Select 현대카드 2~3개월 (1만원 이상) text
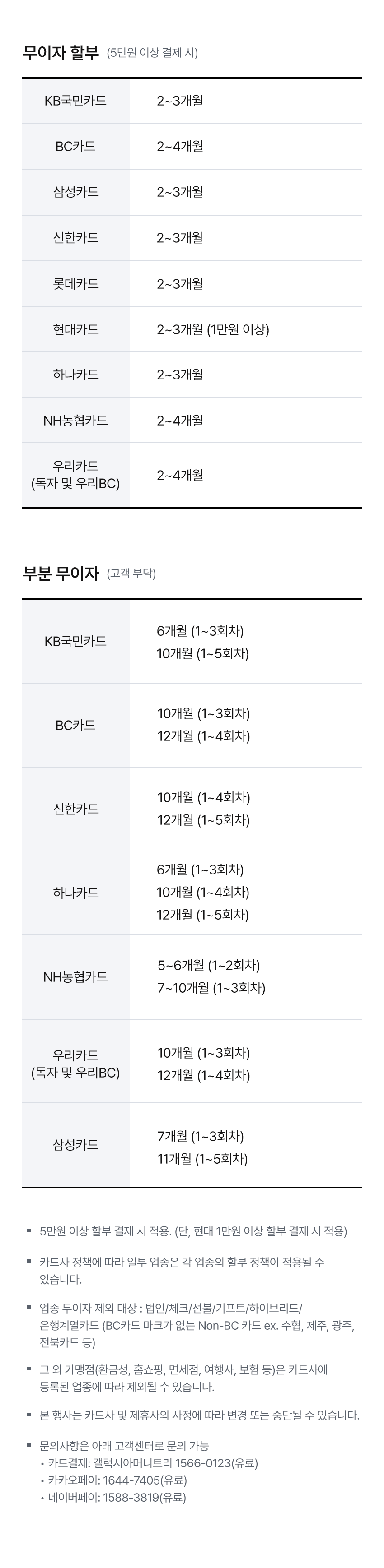This screenshot has width=384, height=1568. click(213, 329)
